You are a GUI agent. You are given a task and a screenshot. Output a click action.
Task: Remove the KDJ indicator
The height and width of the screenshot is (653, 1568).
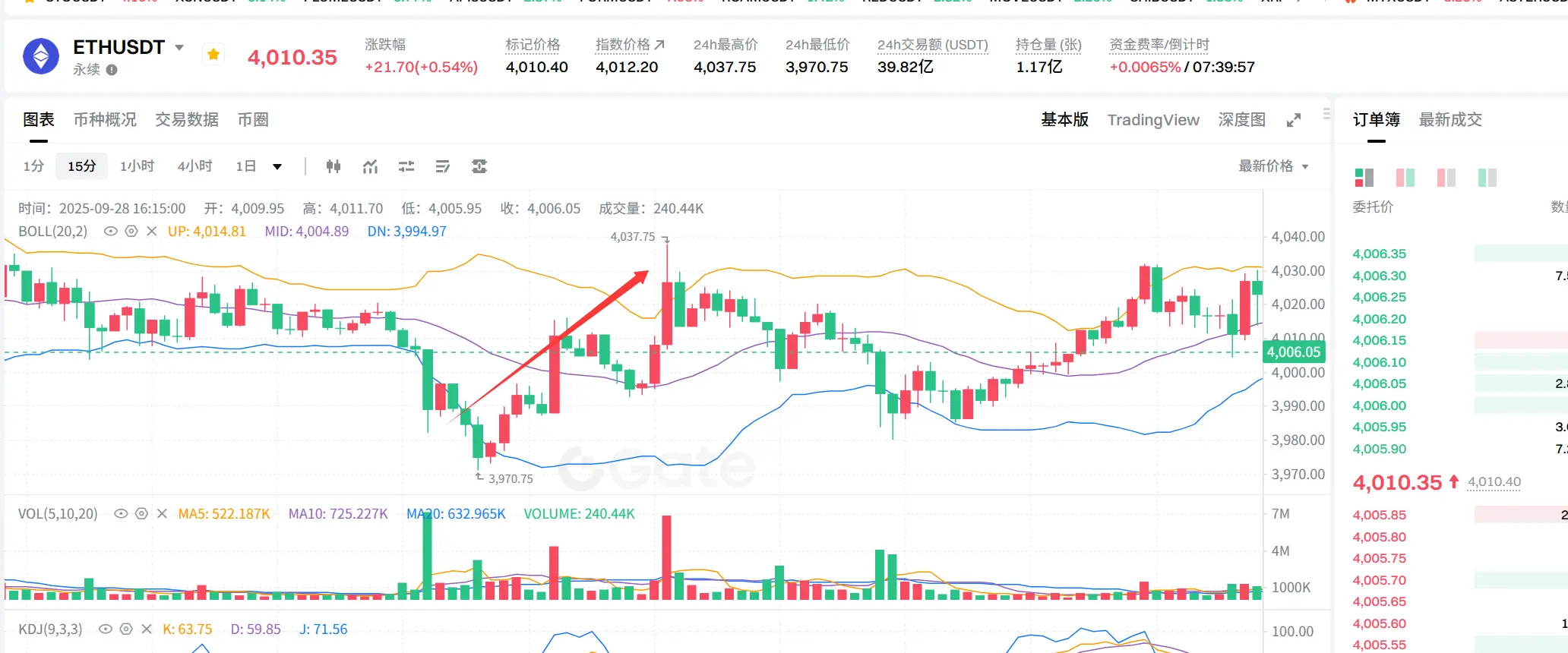(147, 629)
